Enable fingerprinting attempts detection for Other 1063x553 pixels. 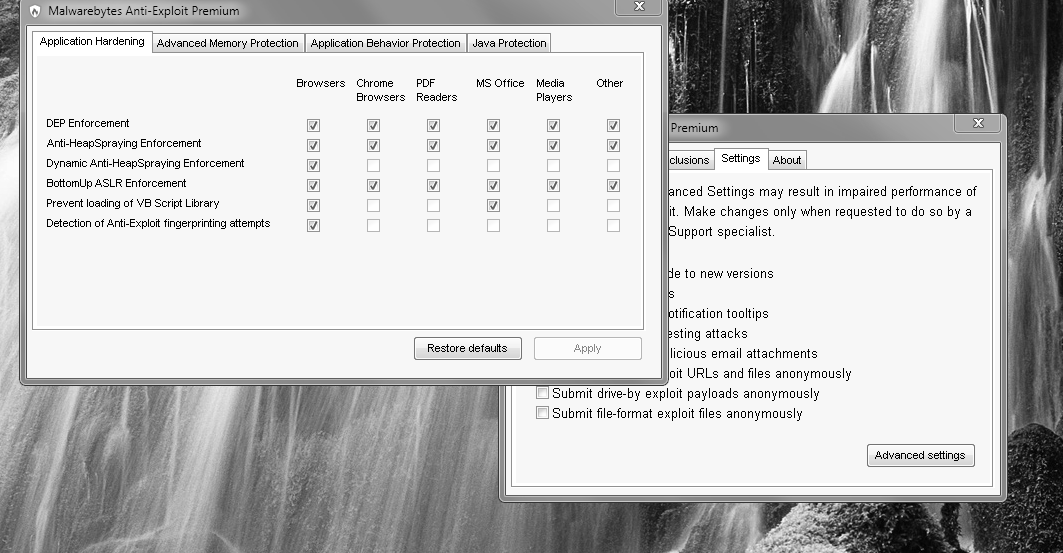614,226
